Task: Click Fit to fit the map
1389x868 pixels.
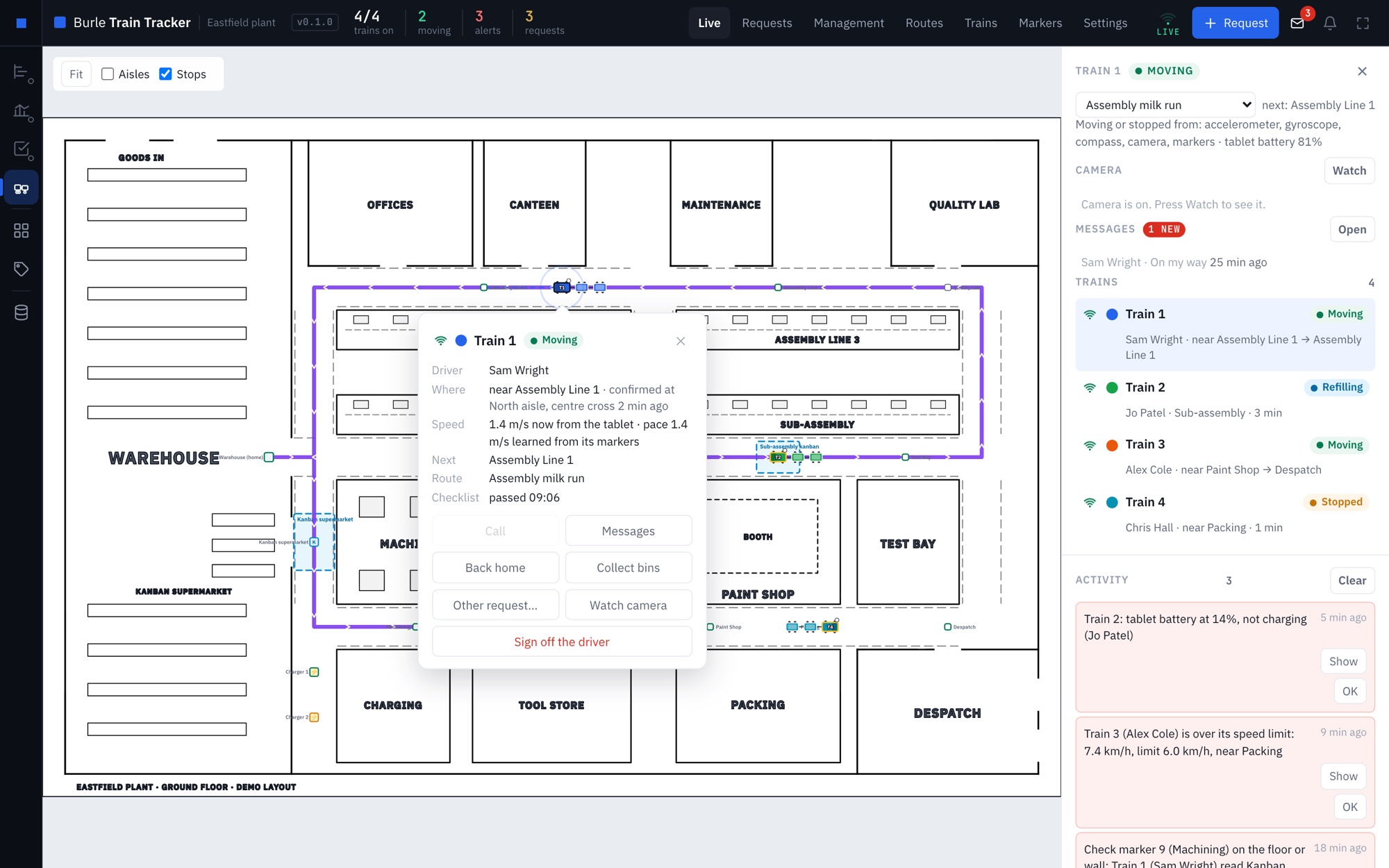Action: click(76, 74)
